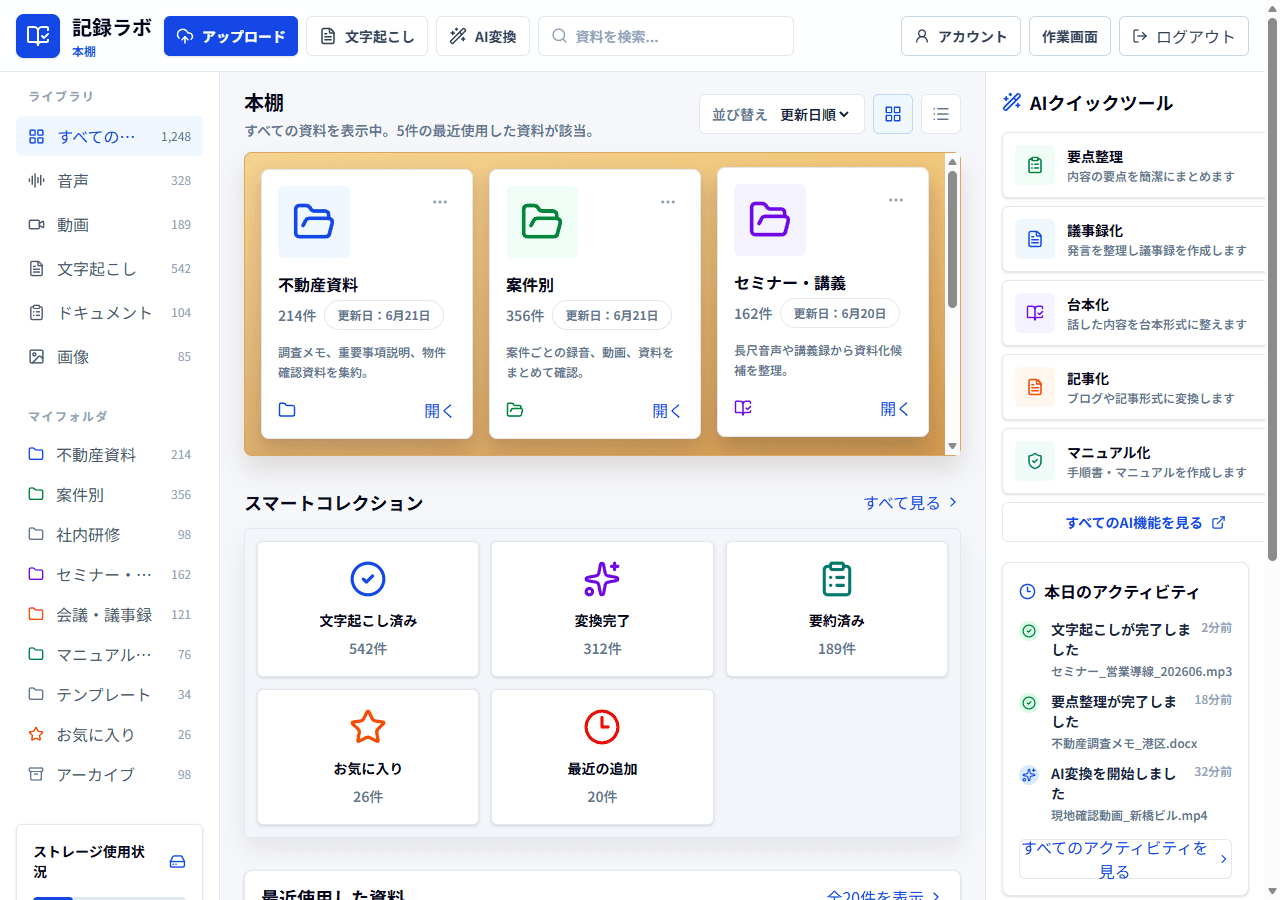Open 社内研修 folder in sidebar
The height and width of the screenshot is (900, 1280).
(109, 535)
